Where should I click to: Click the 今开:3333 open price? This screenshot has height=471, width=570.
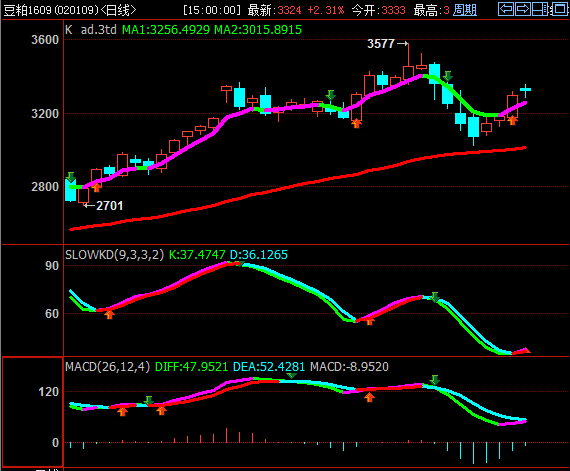pyautogui.click(x=378, y=10)
